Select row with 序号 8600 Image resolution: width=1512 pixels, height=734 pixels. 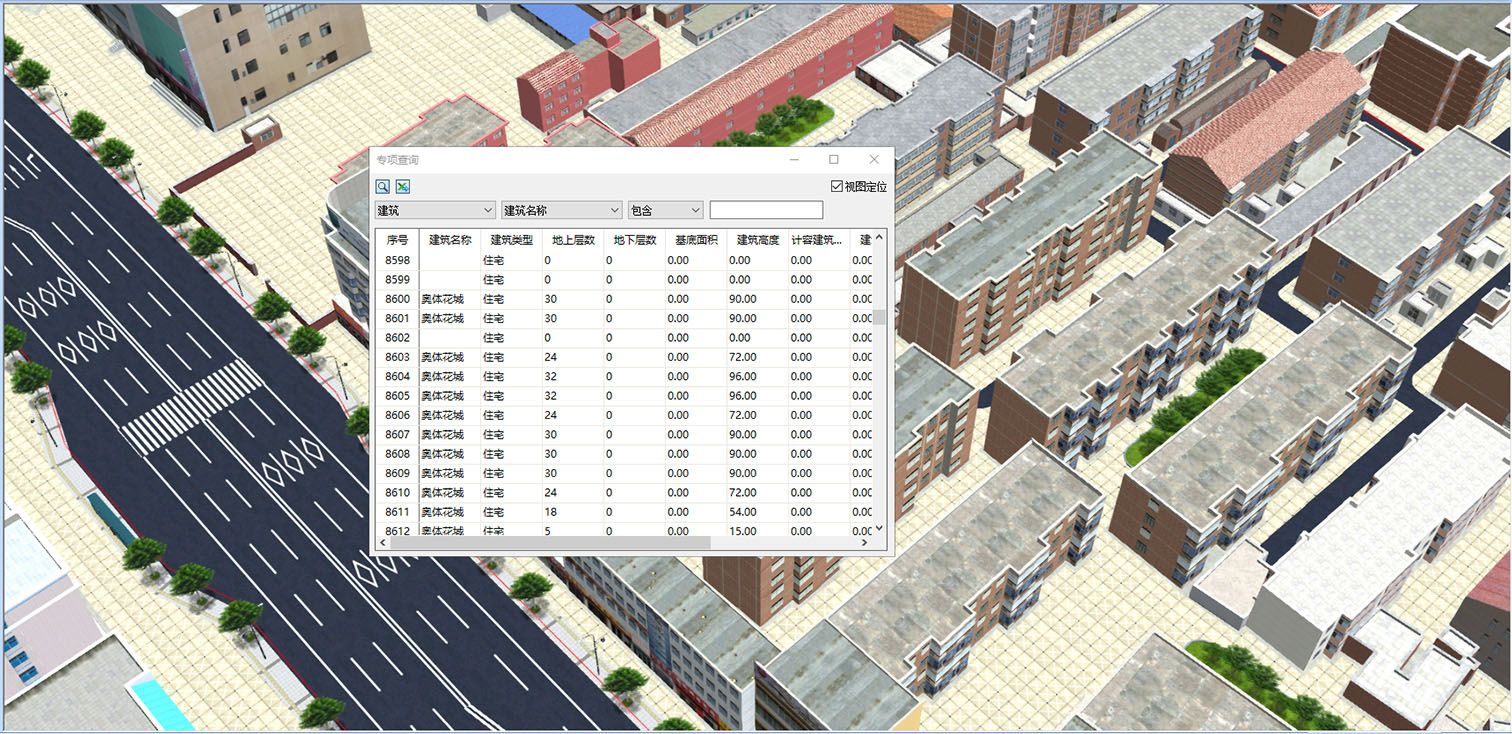[x=397, y=299]
